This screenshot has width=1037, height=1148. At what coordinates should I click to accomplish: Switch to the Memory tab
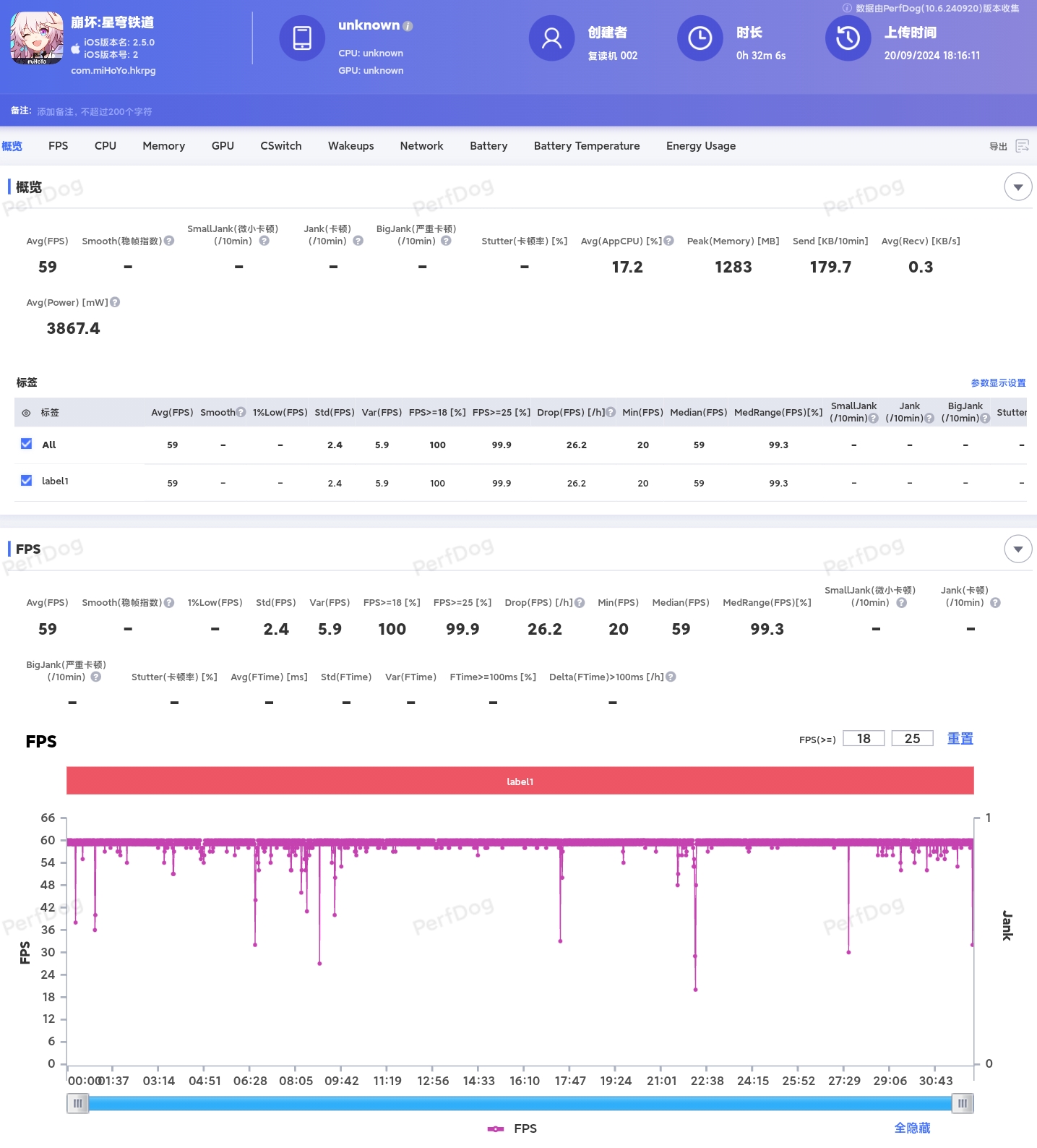pyautogui.click(x=164, y=146)
